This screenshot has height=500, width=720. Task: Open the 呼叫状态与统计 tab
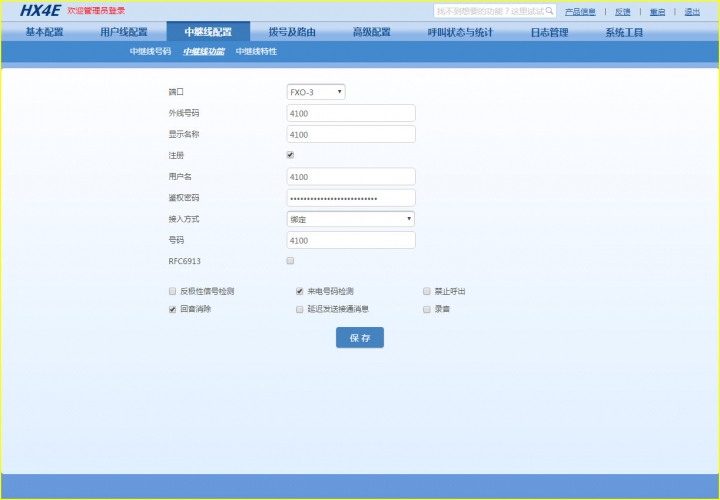tap(460, 32)
